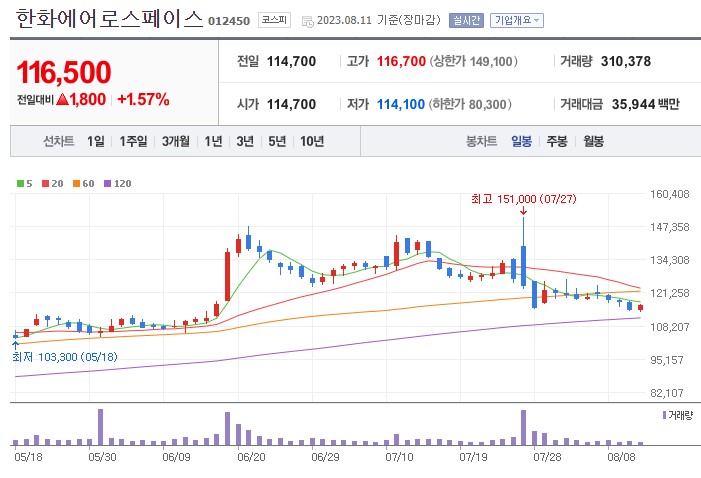Click the 2023.08.11 기준(장마감) date text
The image size is (701, 478).
[379, 21]
